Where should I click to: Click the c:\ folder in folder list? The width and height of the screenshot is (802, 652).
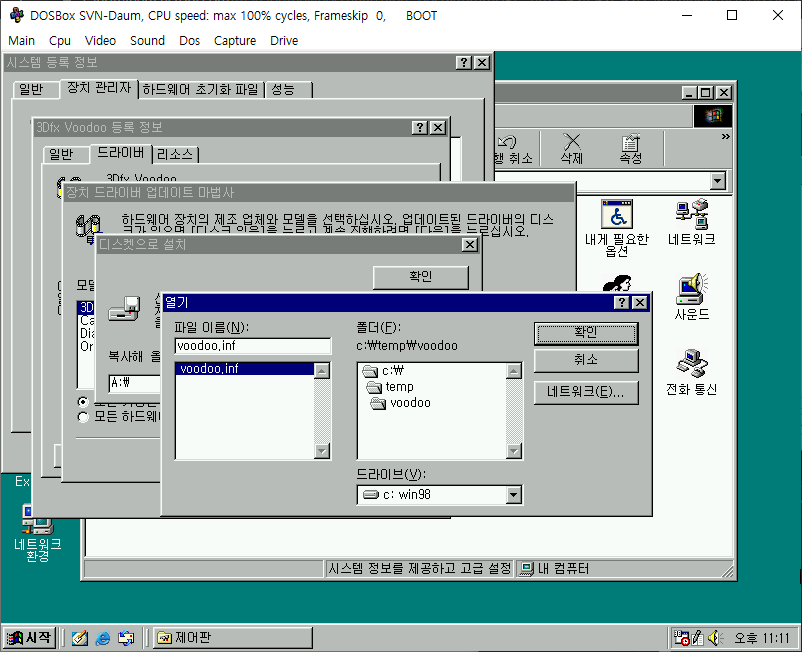(384, 370)
